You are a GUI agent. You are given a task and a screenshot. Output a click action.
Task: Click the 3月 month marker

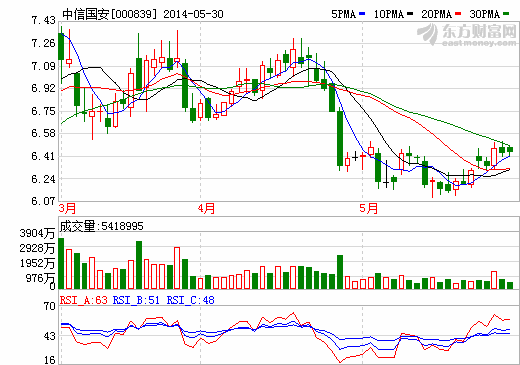(x=67, y=209)
